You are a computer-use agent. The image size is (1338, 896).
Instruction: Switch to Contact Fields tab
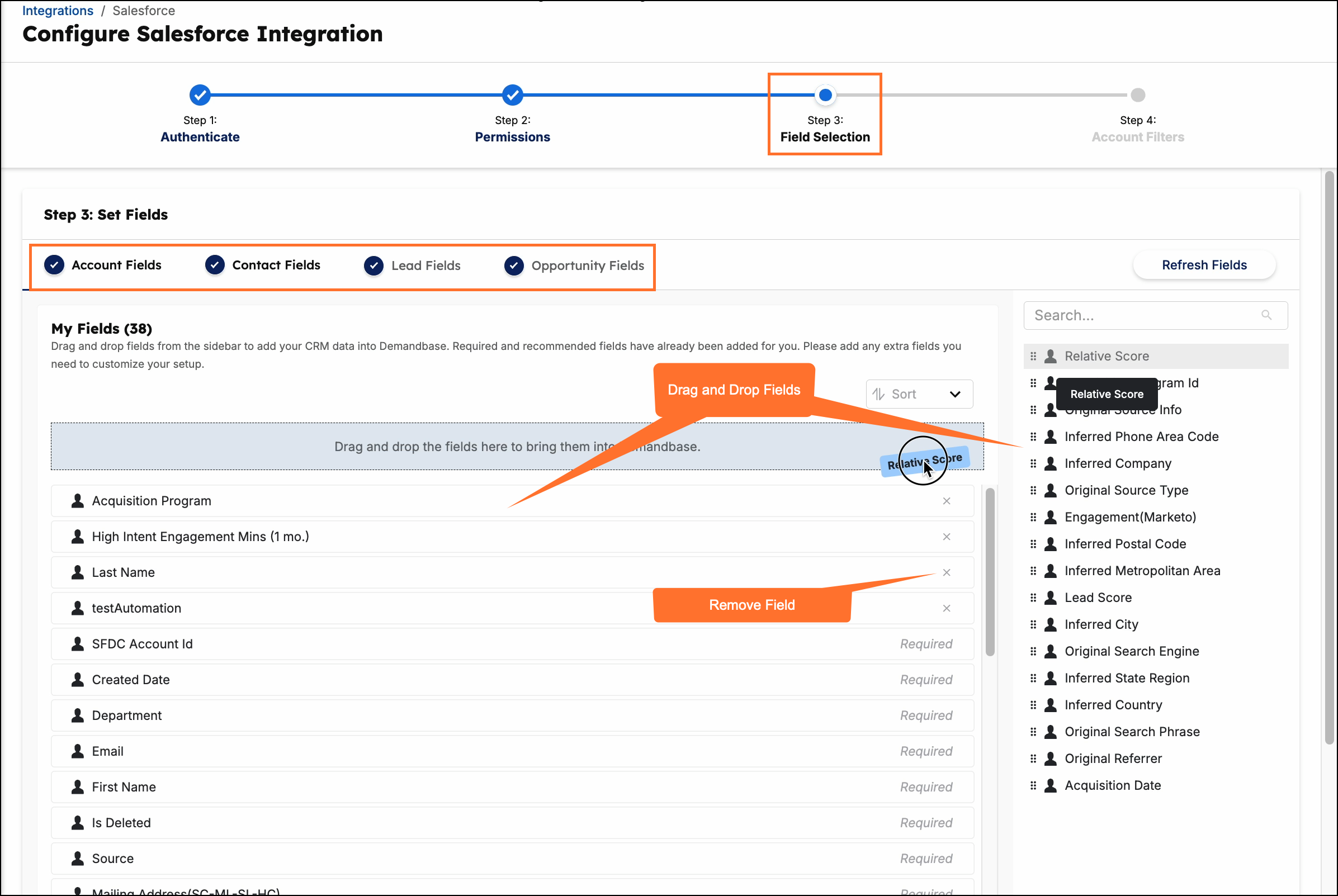click(x=263, y=265)
